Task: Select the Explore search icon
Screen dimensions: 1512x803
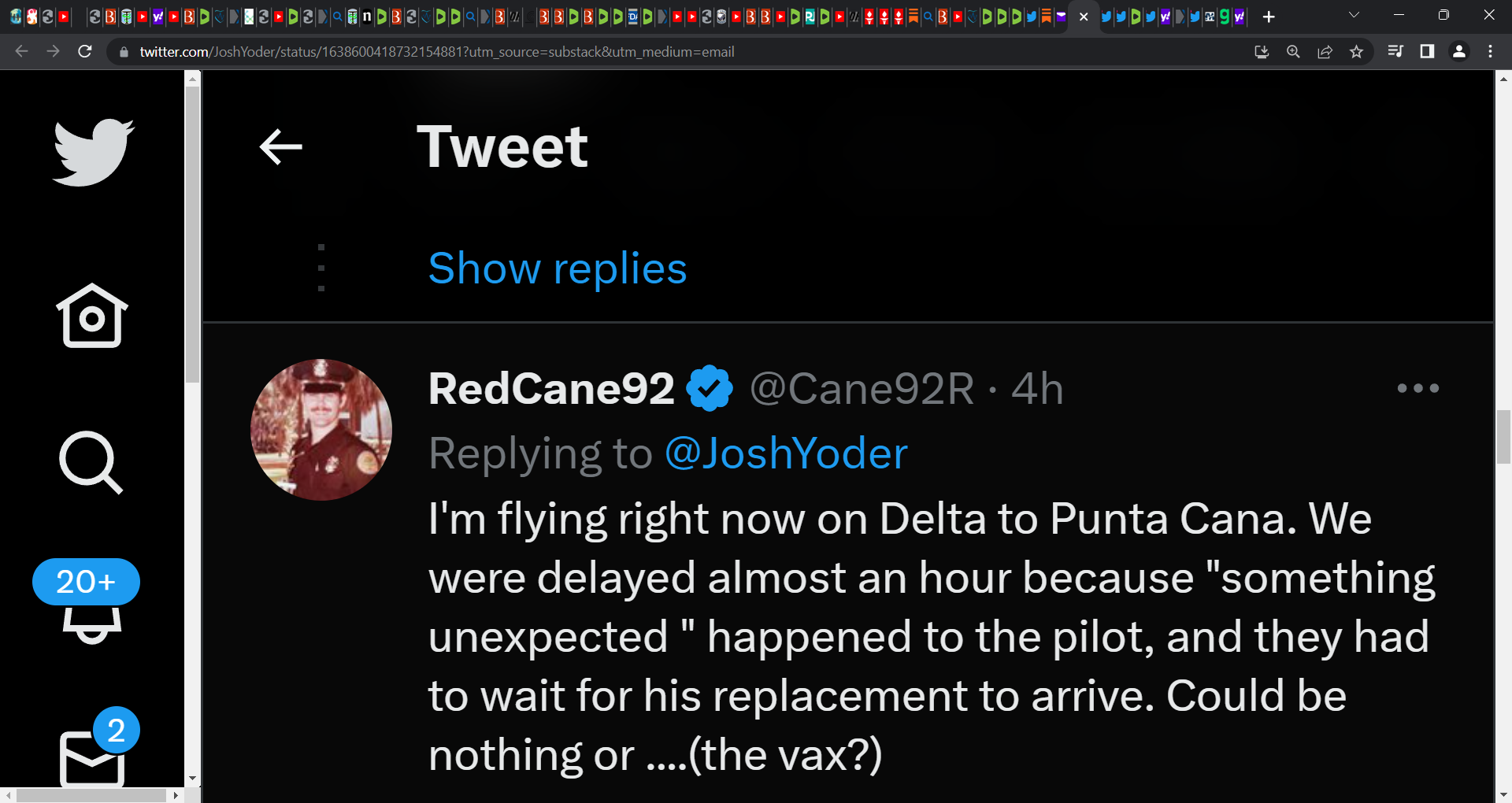Action: (x=91, y=464)
